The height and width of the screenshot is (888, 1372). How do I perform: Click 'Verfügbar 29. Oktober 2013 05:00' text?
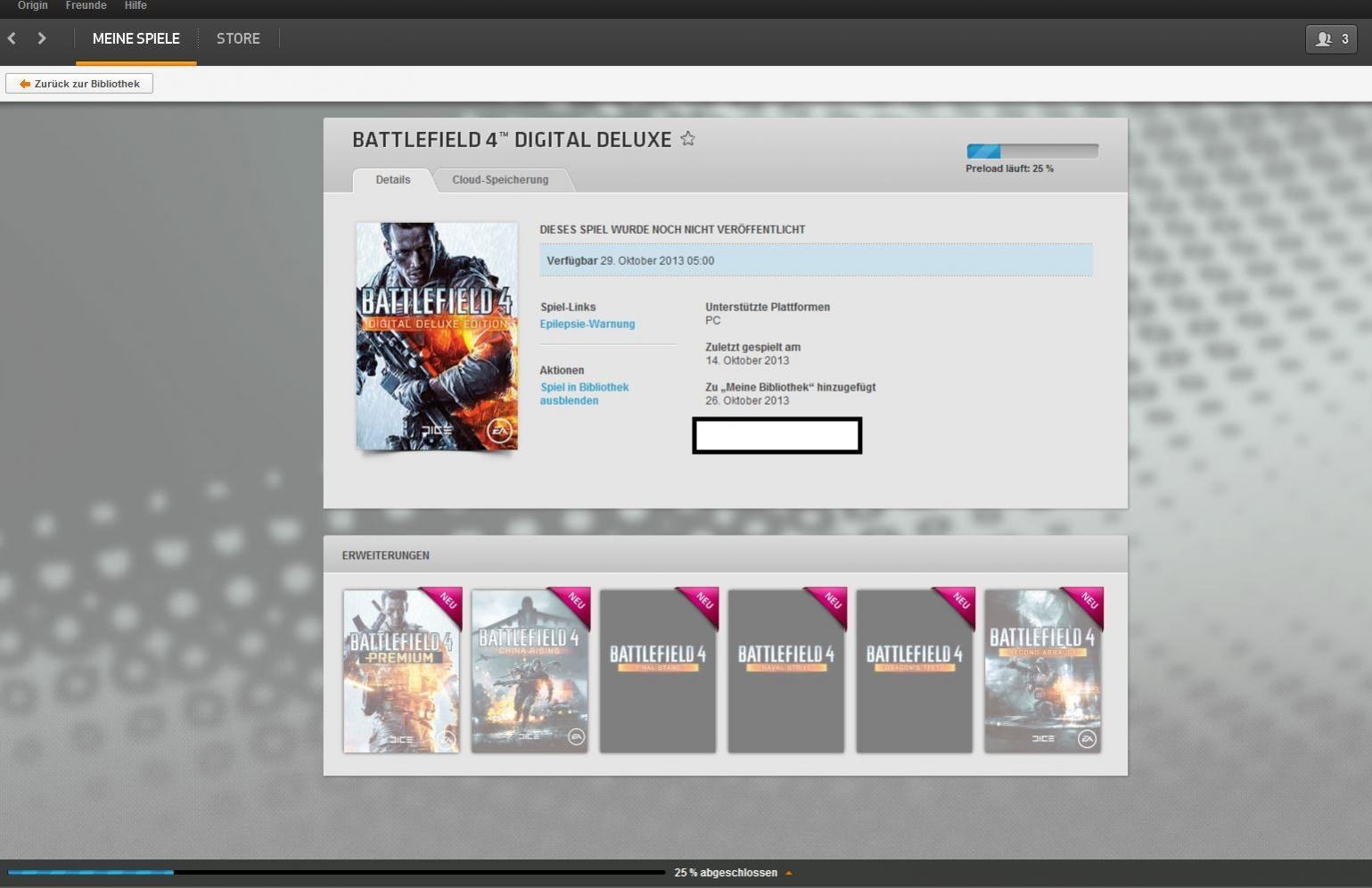pyautogui.click(x=630, y=260)
